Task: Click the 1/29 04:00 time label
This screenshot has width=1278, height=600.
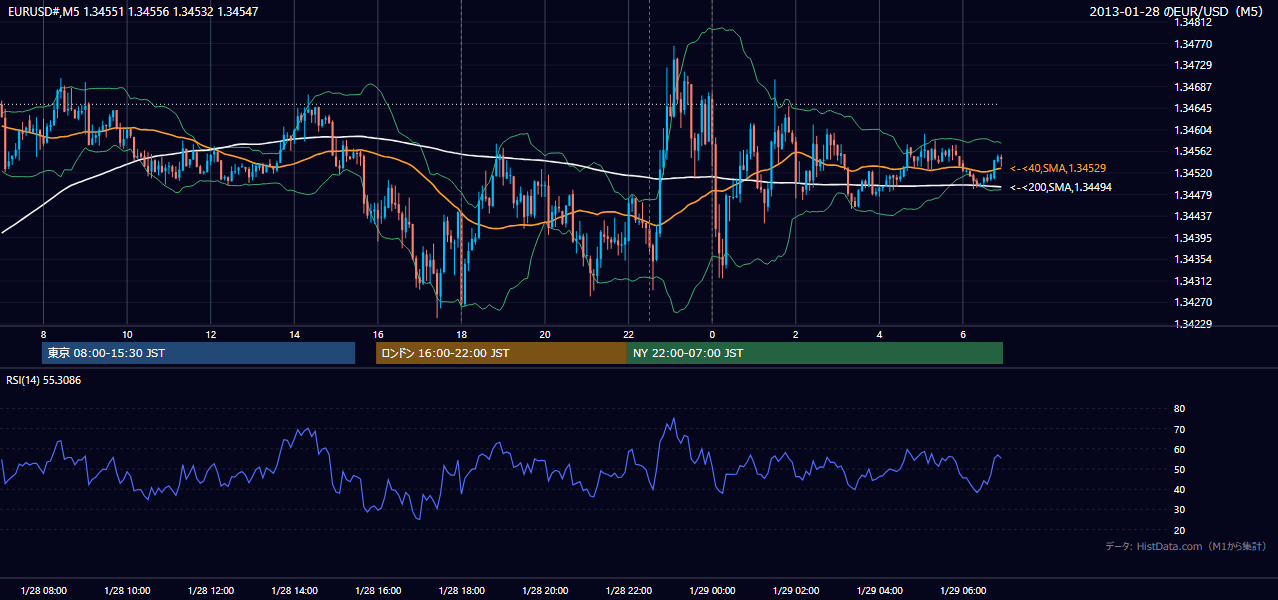Action: [x=879, y=590]
